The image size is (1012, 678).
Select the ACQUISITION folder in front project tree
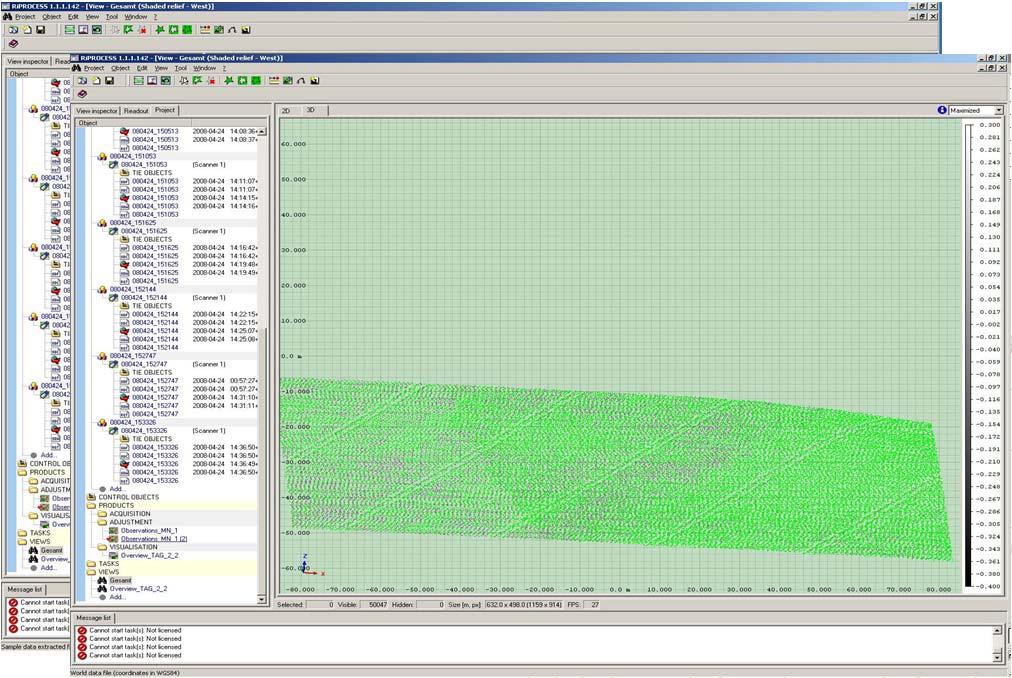tap(130, 514)
